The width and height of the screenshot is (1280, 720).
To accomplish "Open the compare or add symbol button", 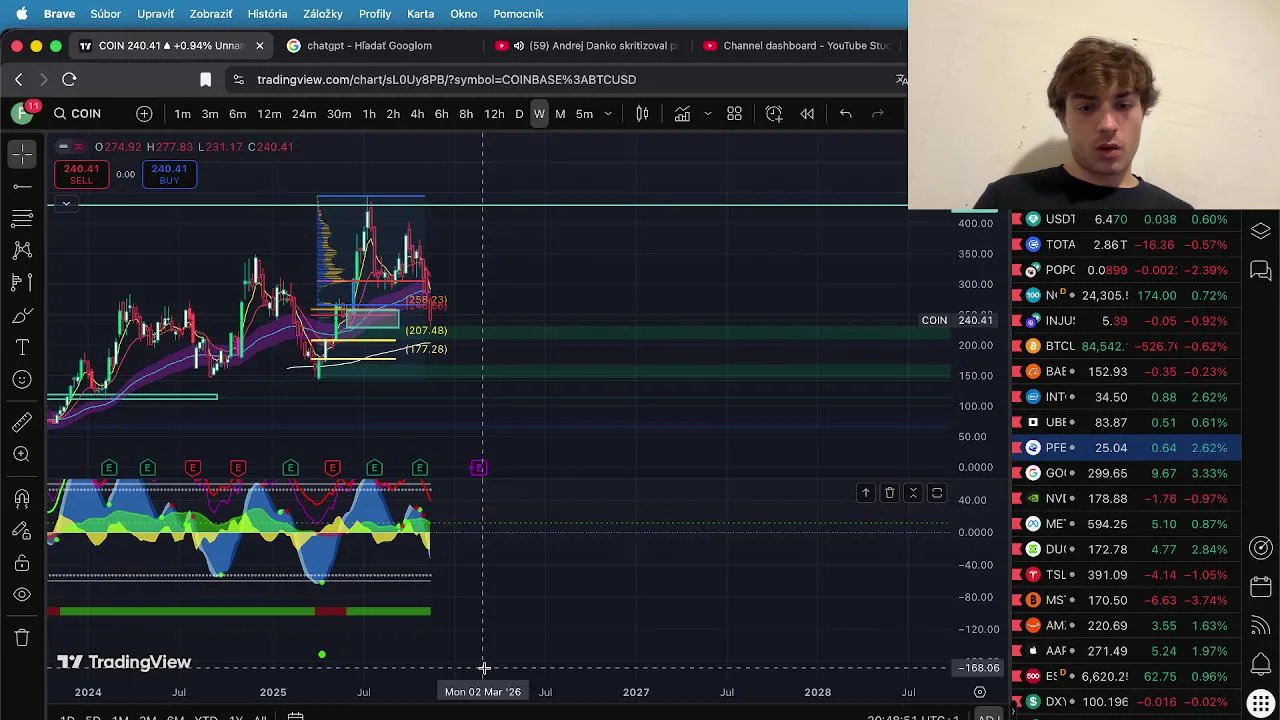I will (144, 114).
